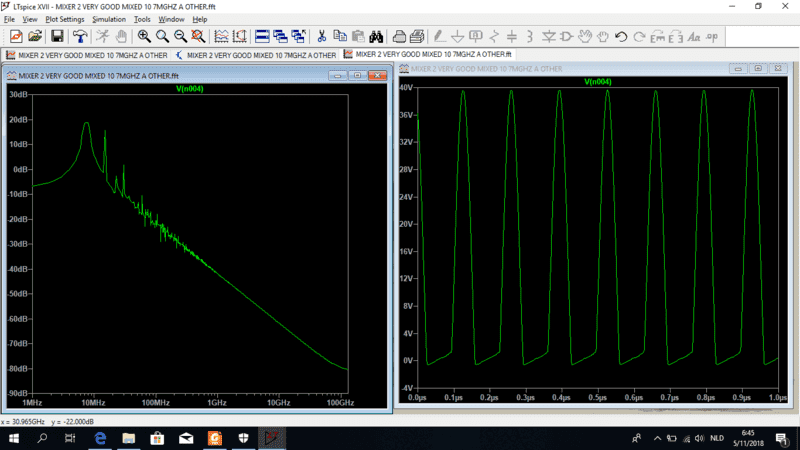Screen dimensions: 800x450
Task: Click the V(n004) label on FFT plot
Action: point(190,89)
